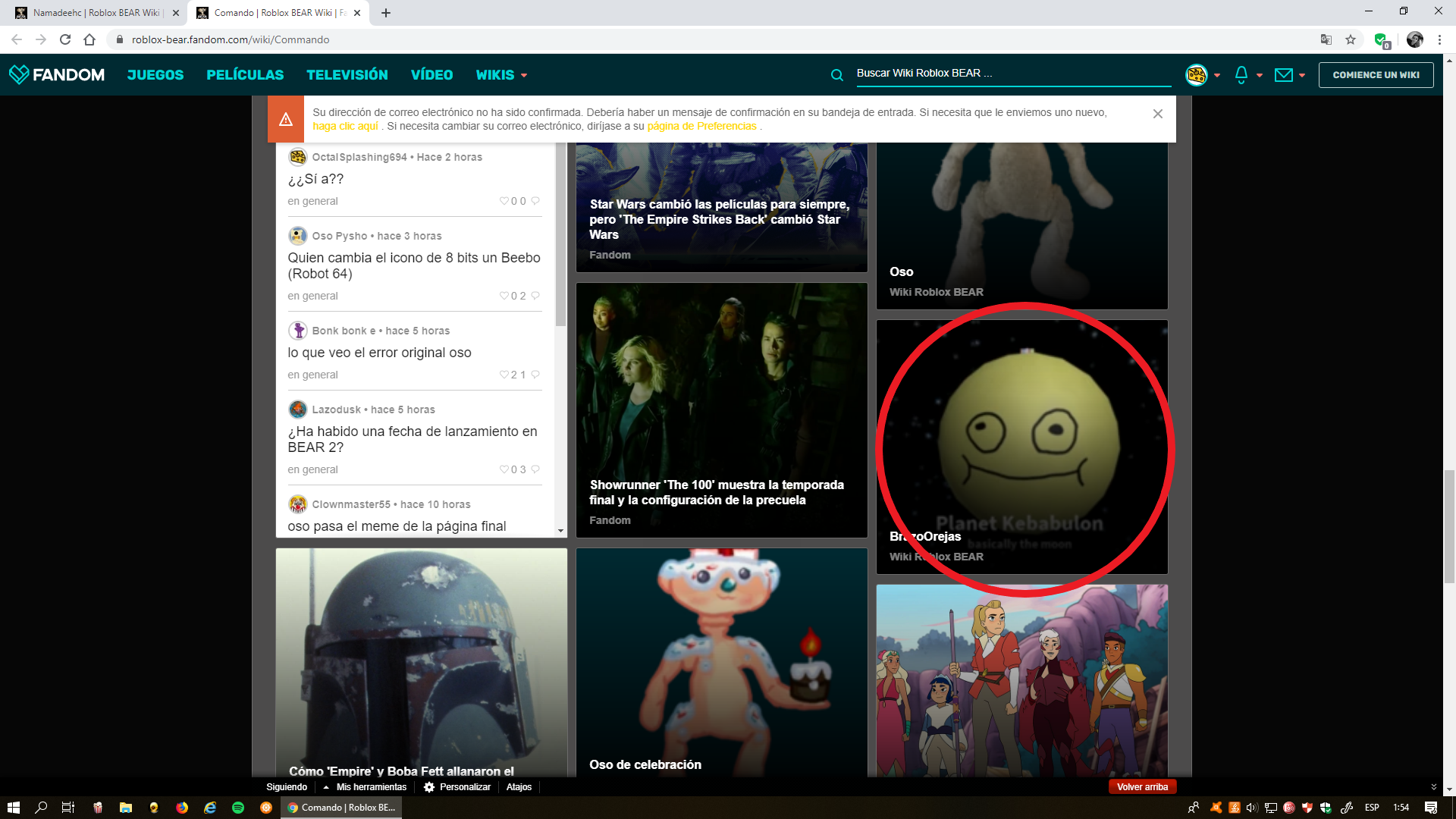Expand Mis herramientas in bottom toolbar
This screenshot has height=819, width=1456.
click(365, 787)
